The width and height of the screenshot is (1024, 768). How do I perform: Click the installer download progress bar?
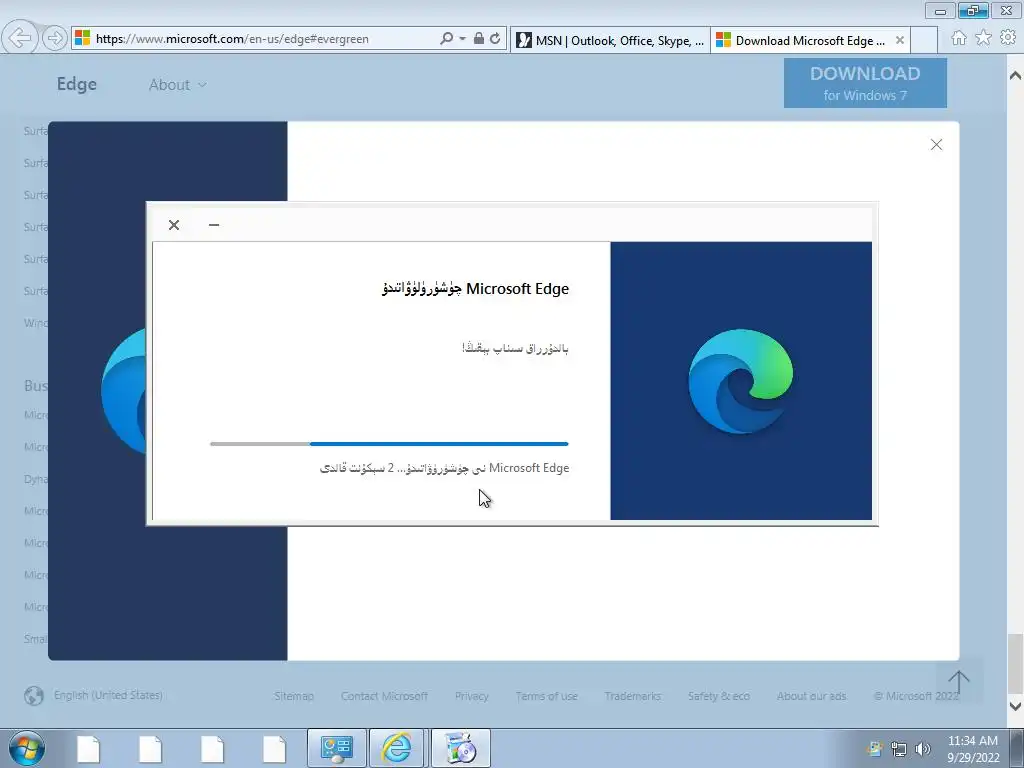pyautogui.click(x=389, y=444)
